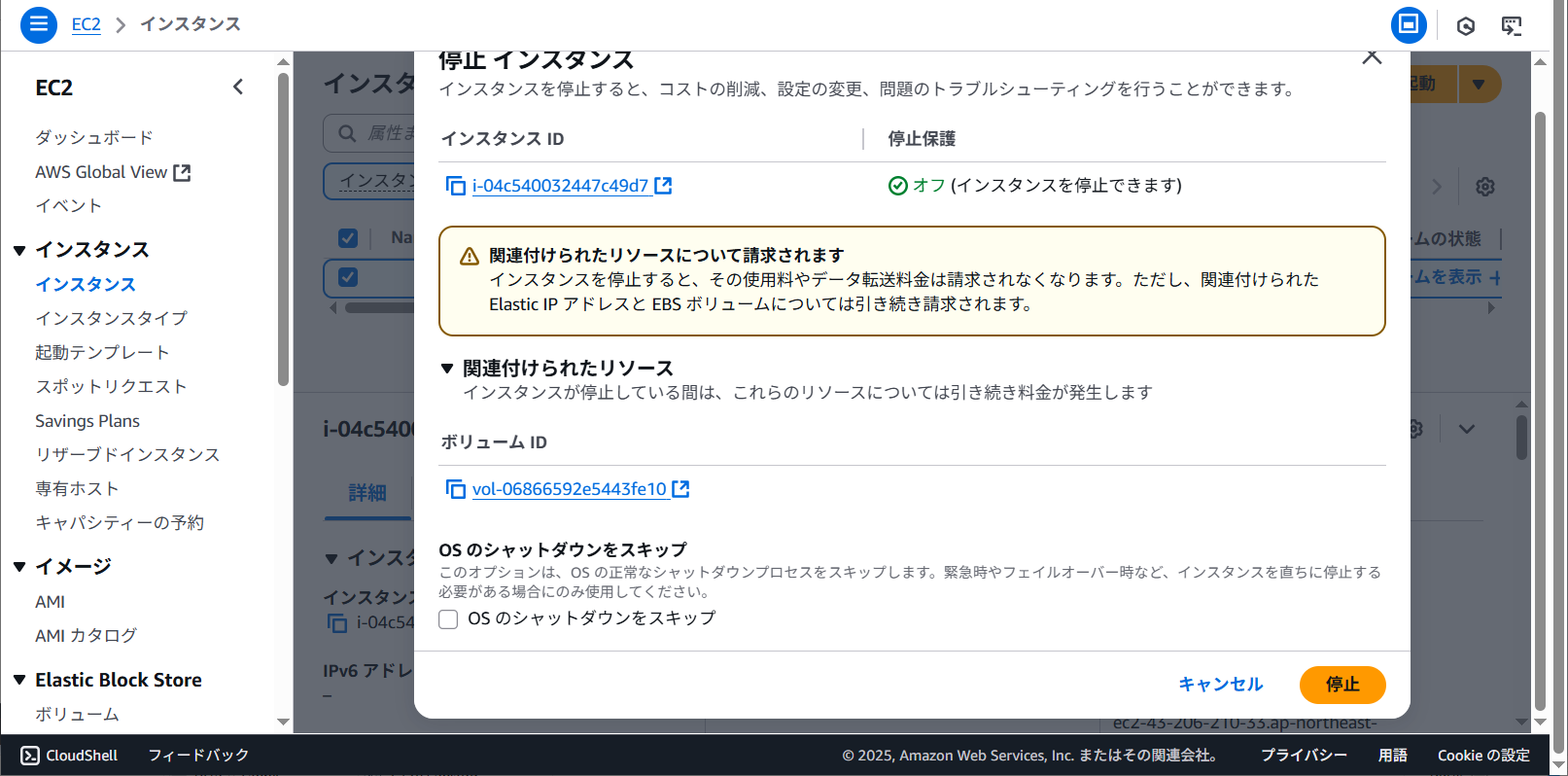Copy the instance ID using copy icon
Screen dimensions: 1568x776
[x=455, y=186]
